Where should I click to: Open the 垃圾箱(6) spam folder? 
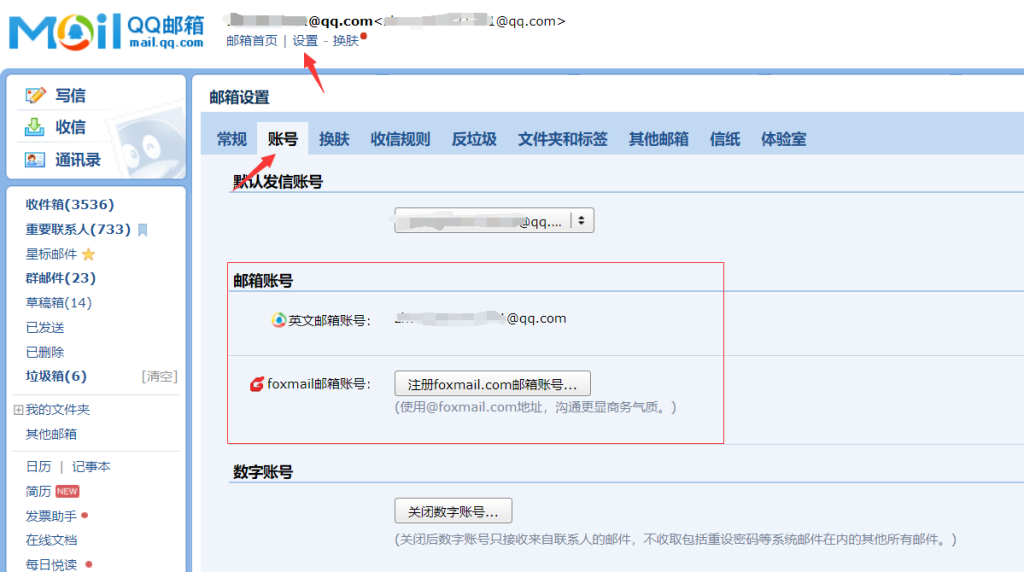coord(56,376)
